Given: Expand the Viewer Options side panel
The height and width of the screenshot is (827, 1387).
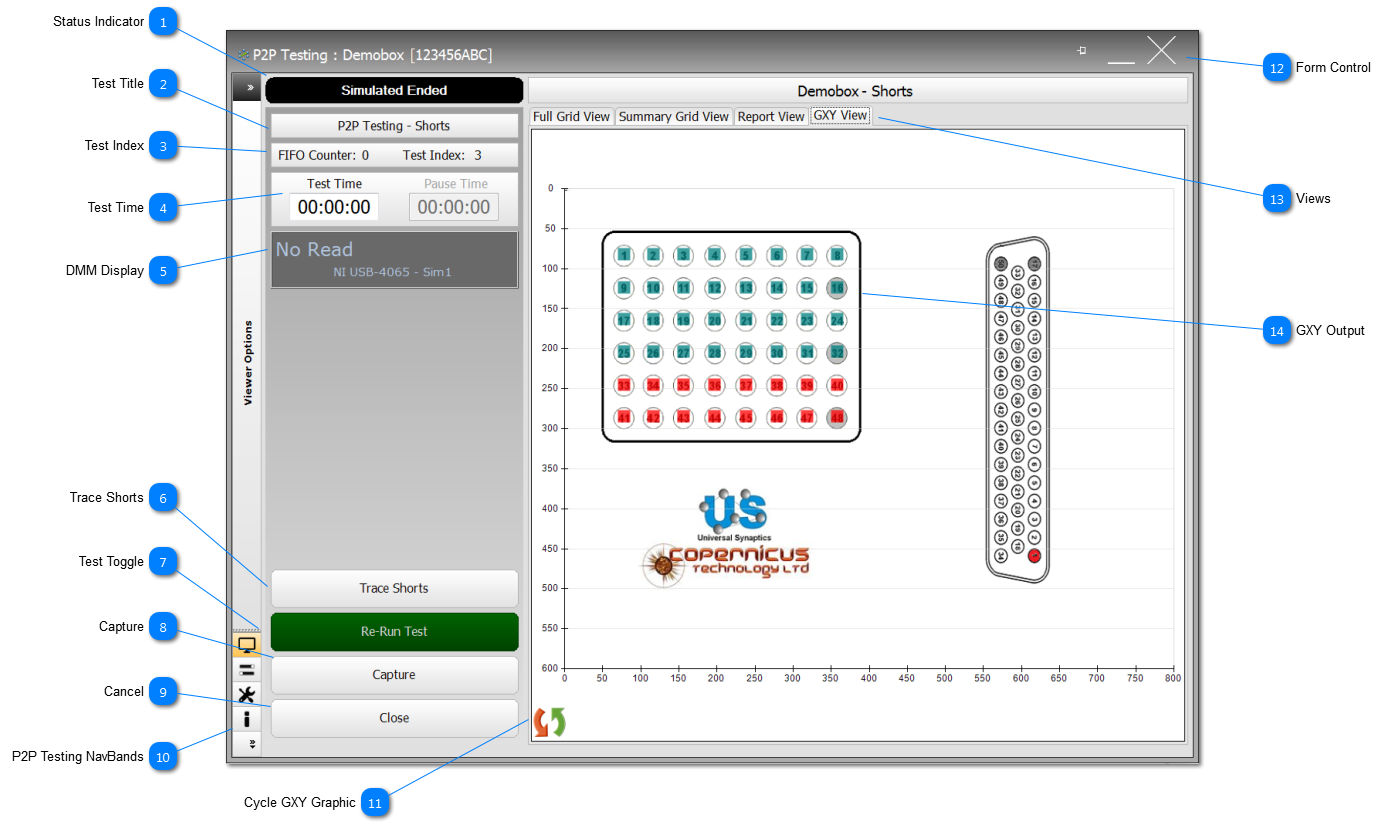Looking at the screenshot, I should pyautogui.click(x=248, y=88).
